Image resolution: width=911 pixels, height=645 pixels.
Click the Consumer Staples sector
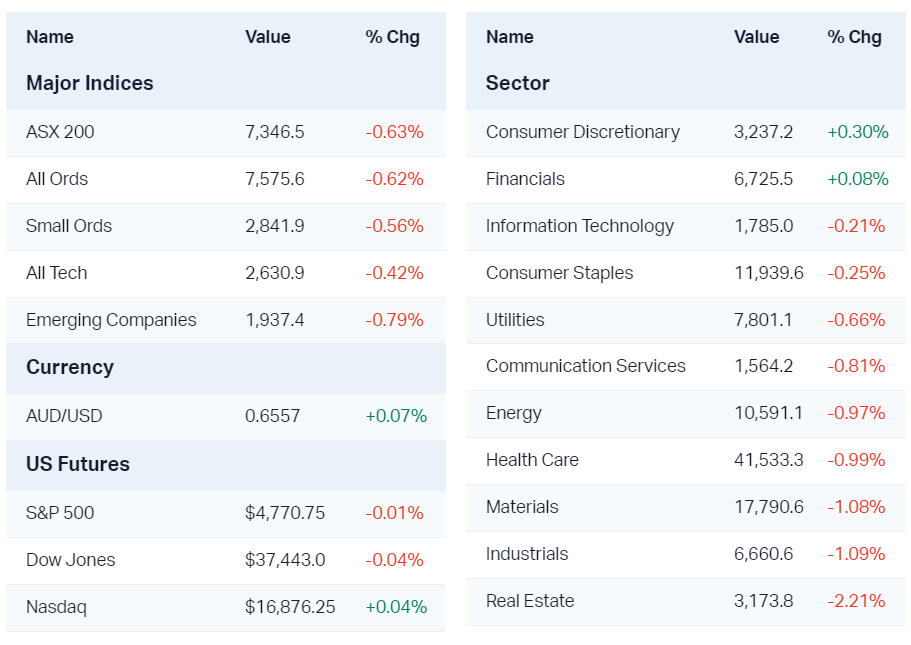[559, 273]
